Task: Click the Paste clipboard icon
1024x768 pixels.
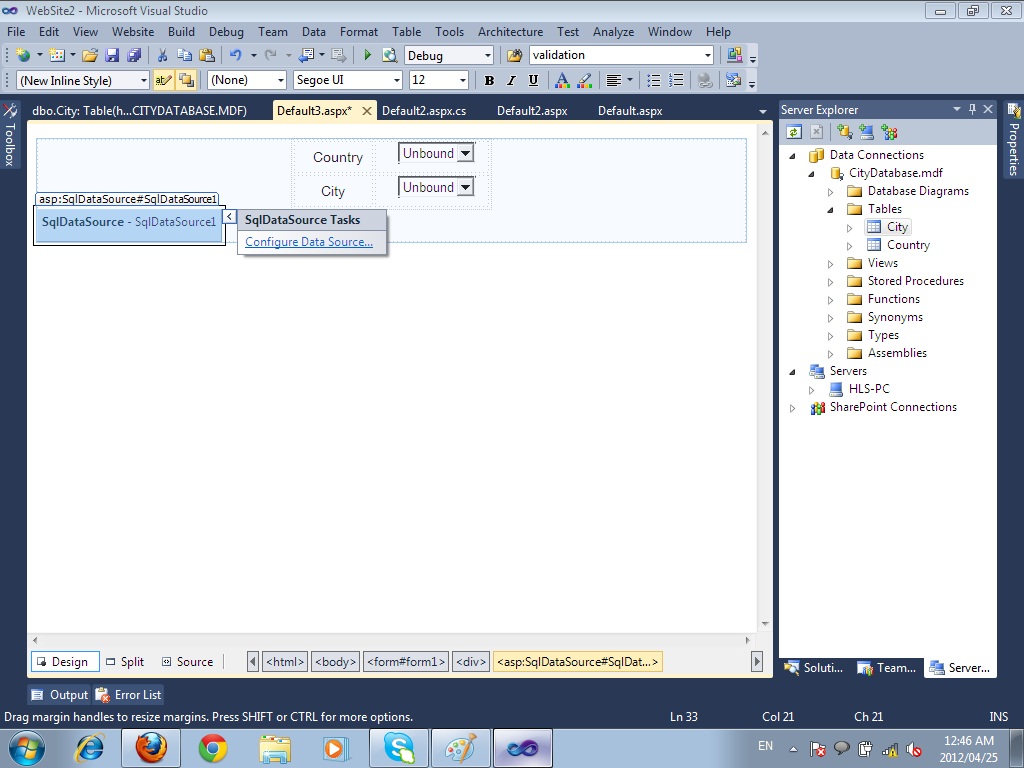Action: (x=207, y=56)
